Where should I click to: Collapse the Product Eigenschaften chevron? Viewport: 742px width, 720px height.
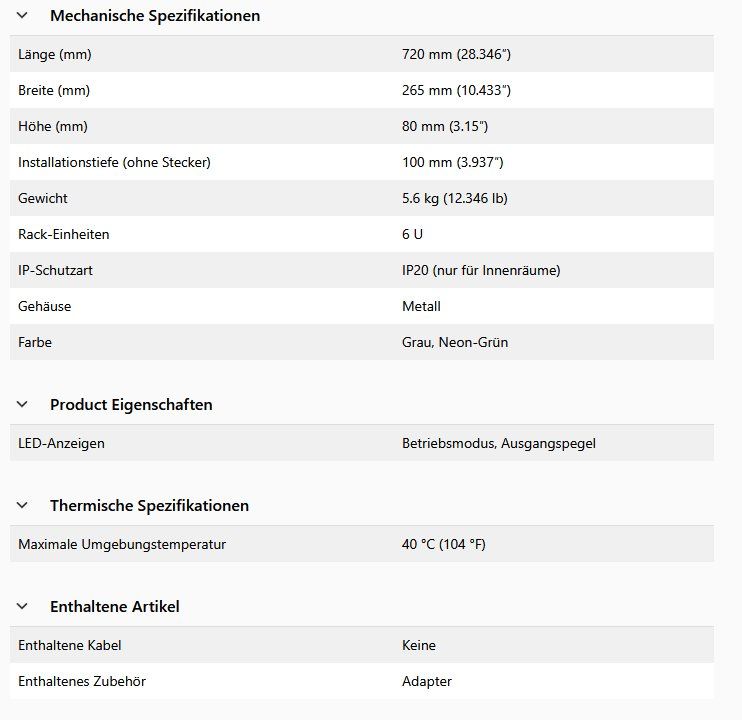(22, 404)
